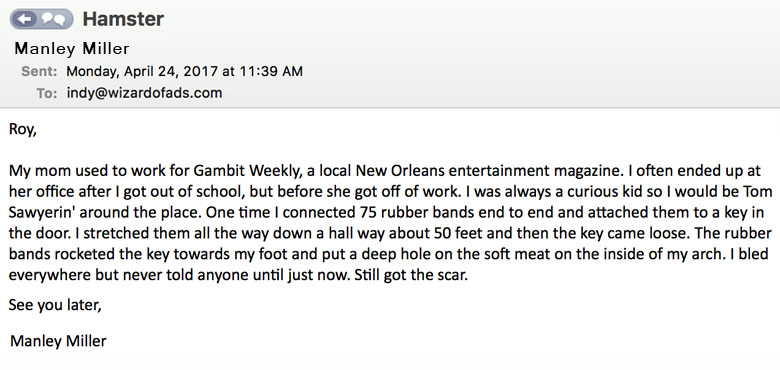Open recipient address indy@wizardofads.com
The width and height of the screenshot is (780, 370).
tap(145, 93)
